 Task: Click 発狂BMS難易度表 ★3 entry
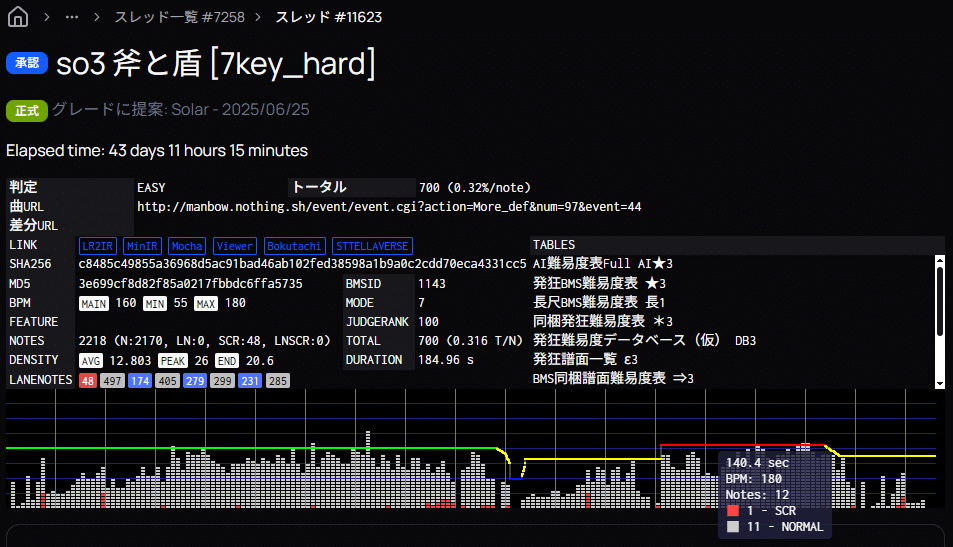coord(599,283)
